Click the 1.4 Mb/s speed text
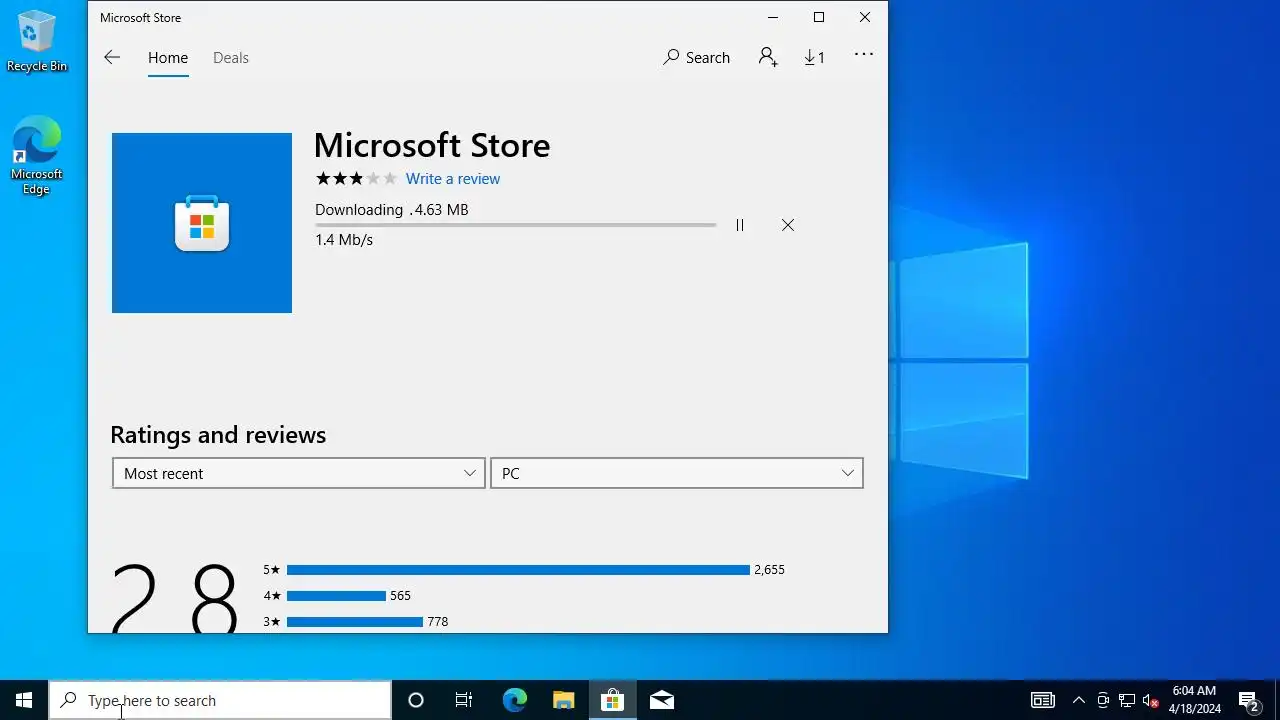The width and height of the screenshot is (1280, 720). click(x=344, y=240)
